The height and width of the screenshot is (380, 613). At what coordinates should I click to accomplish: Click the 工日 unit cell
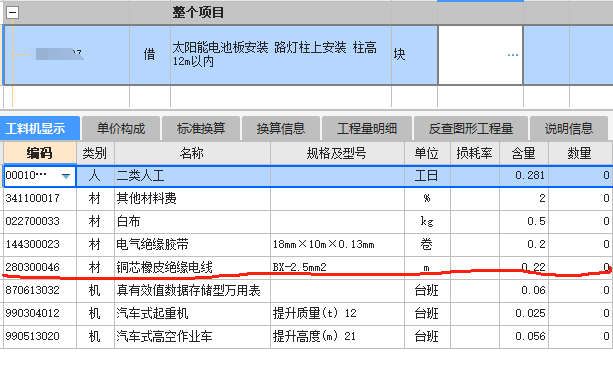[x=427, y=176]
